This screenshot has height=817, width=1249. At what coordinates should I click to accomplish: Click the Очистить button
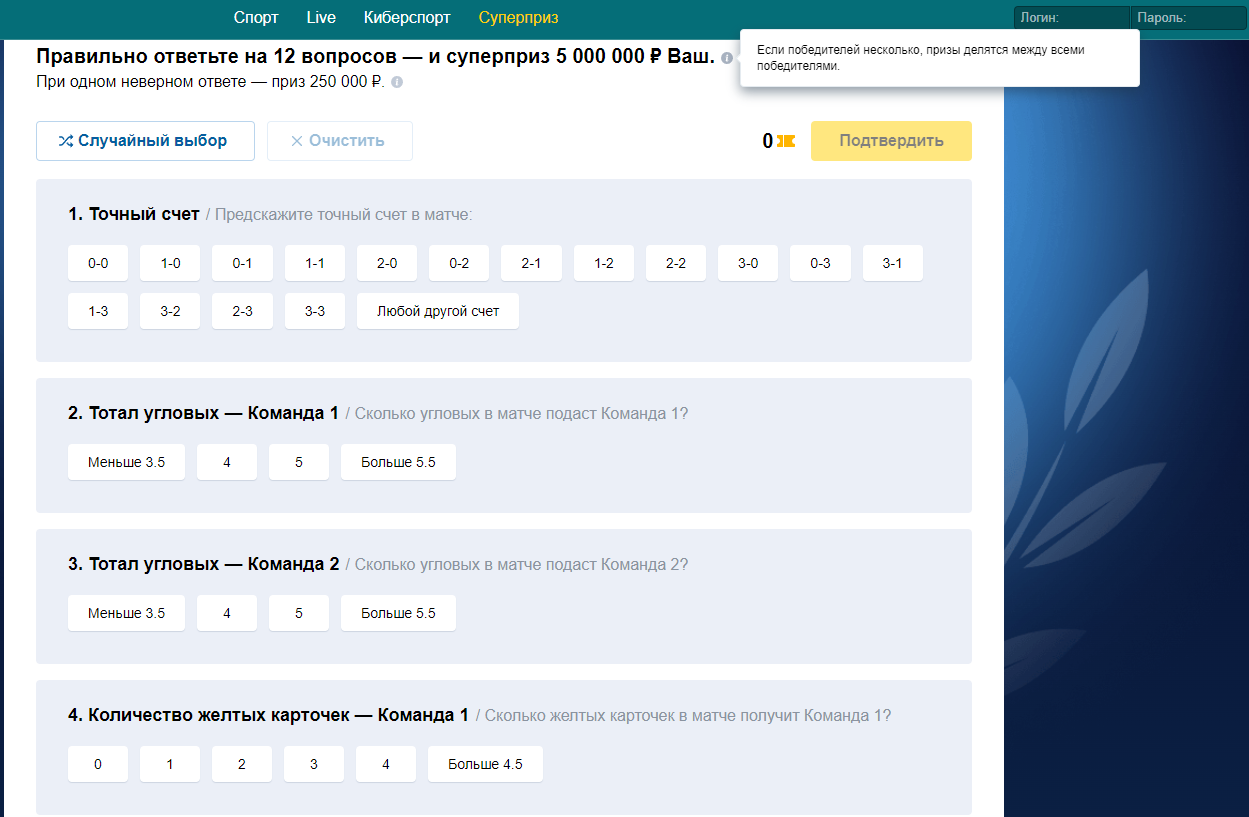pos(340,141)
